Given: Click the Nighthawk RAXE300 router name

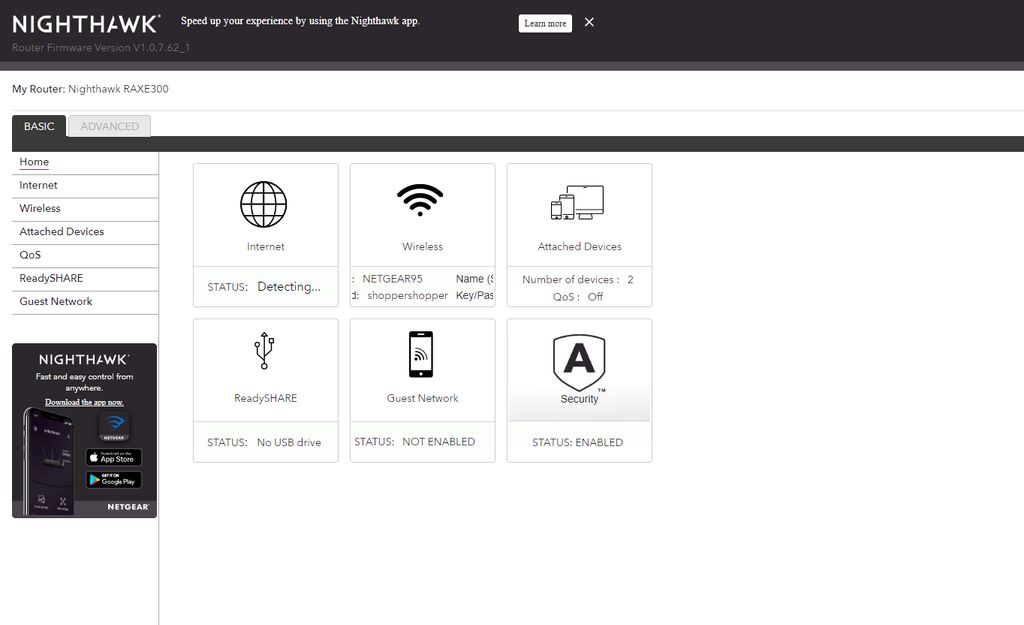Looking at the screenshot, I should click(x=118, y=89).
